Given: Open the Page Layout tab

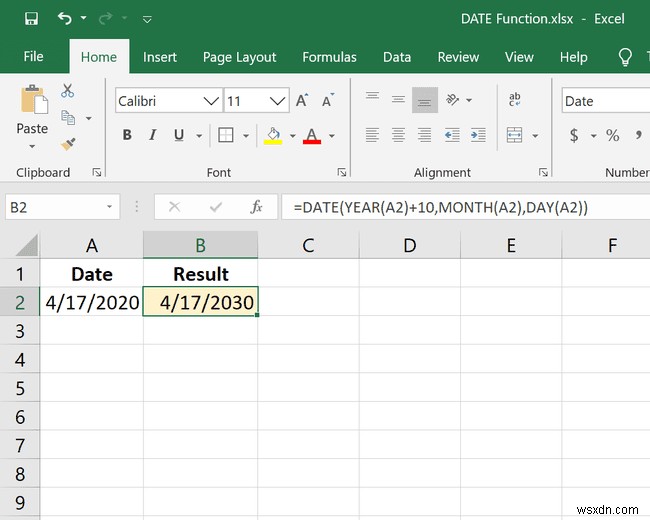Looking at the screenshot, I should [x=239, y=57].
